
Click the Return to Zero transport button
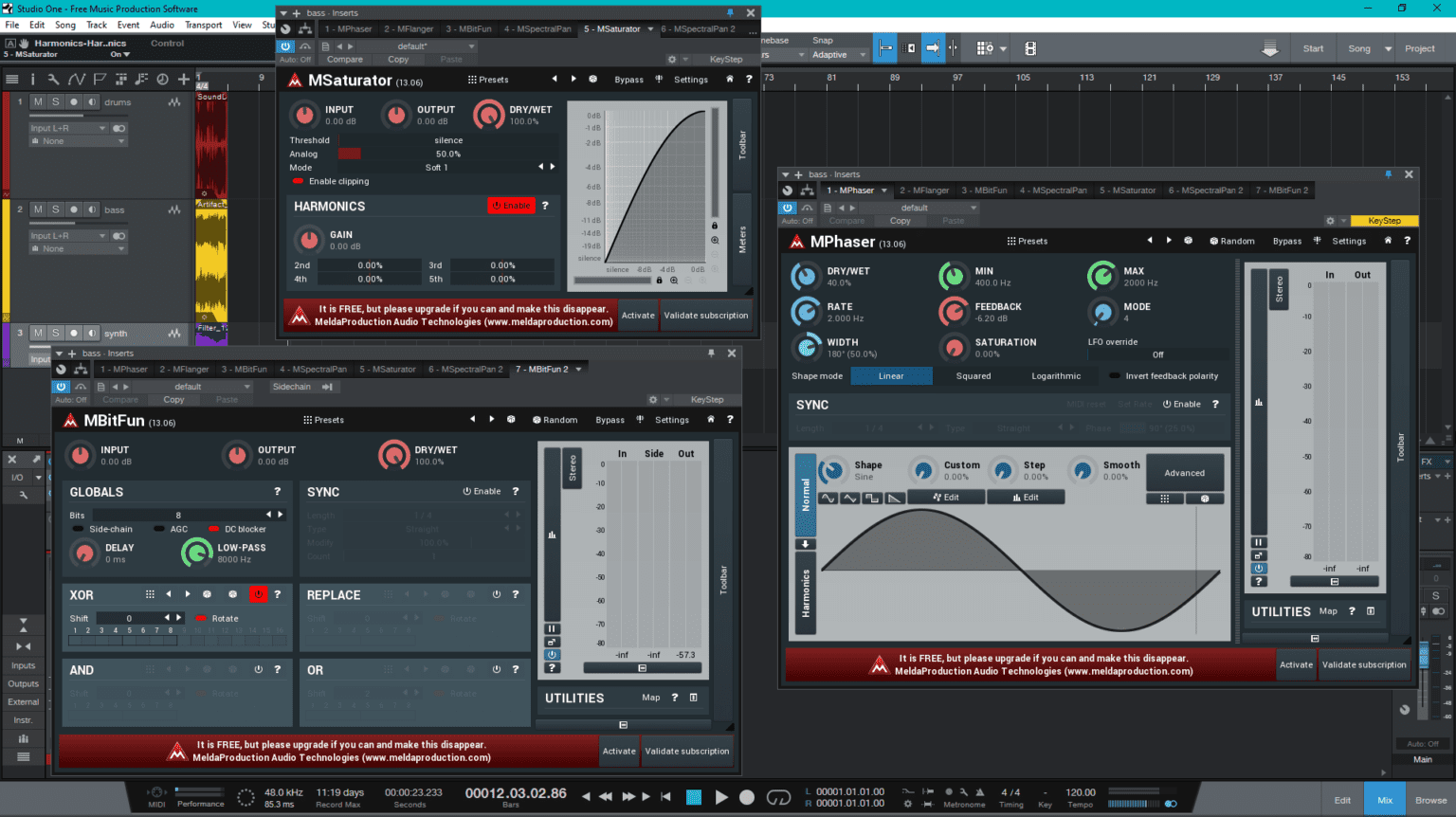pos(665,797)
